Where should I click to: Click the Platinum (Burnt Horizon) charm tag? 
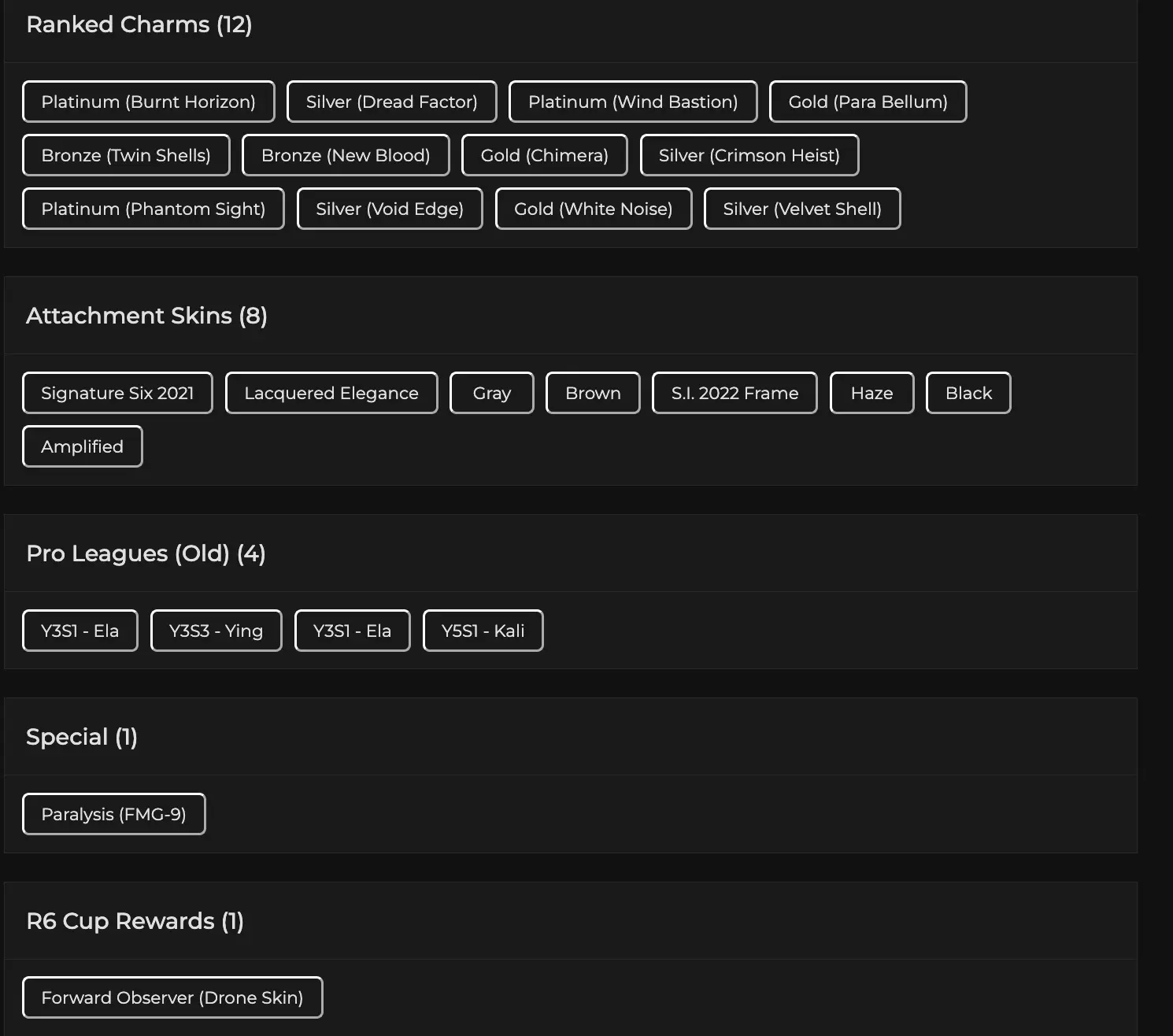(148, 102)
